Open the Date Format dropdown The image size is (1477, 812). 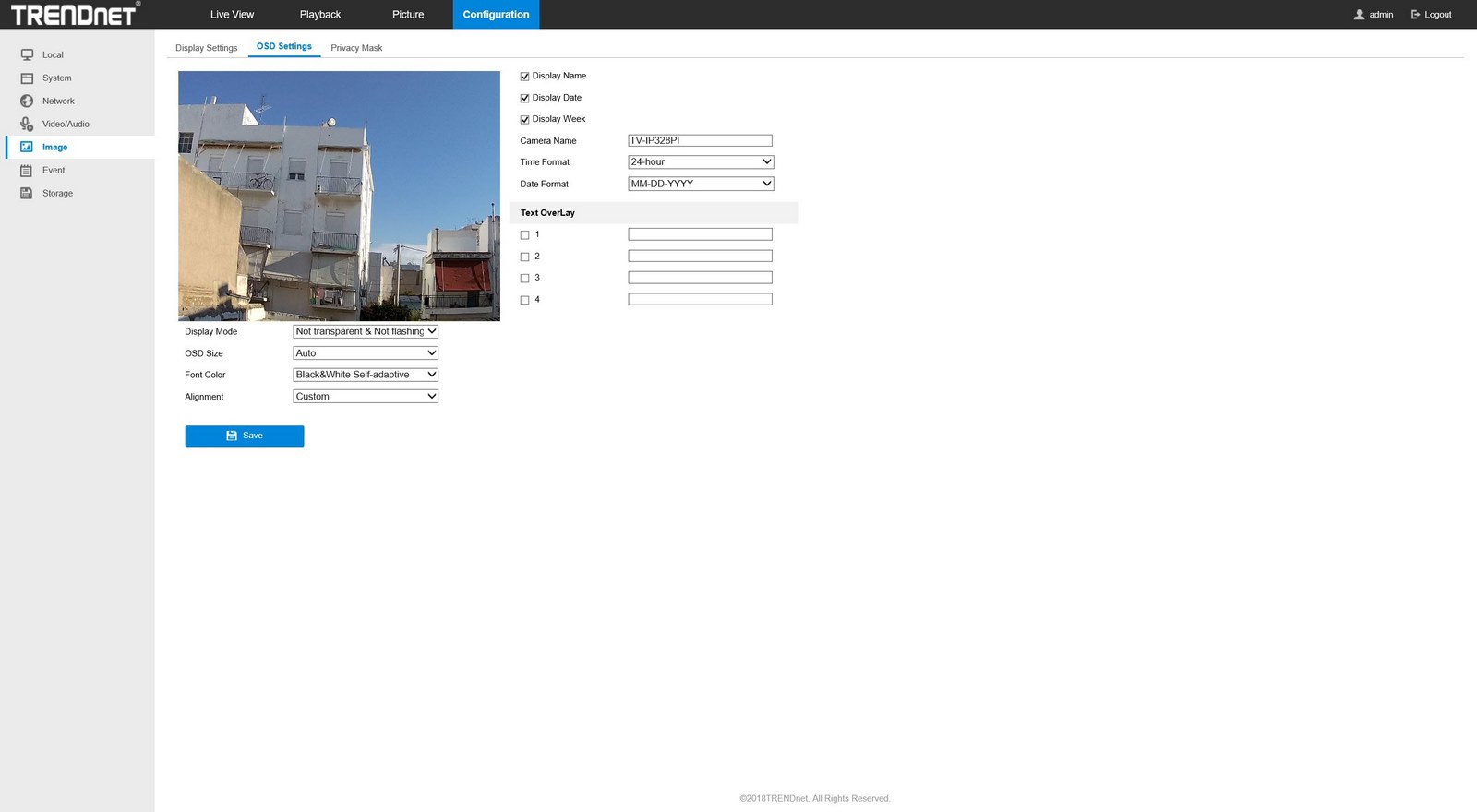(x=701, y=184)
